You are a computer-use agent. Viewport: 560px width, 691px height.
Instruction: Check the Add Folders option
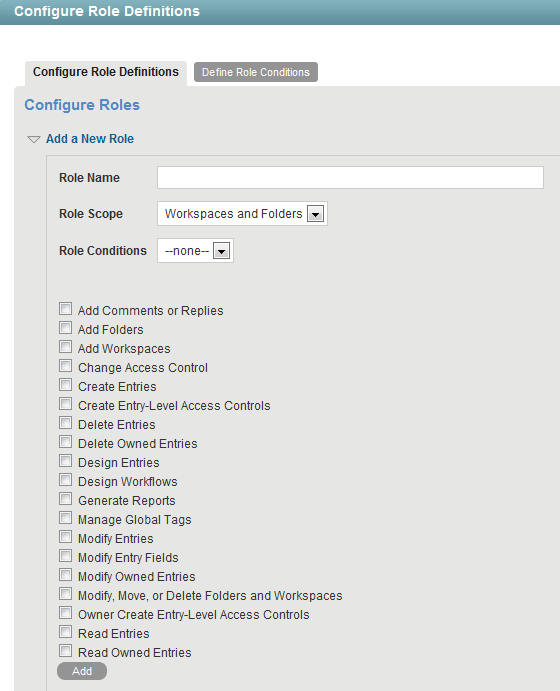tap(66, 327)
